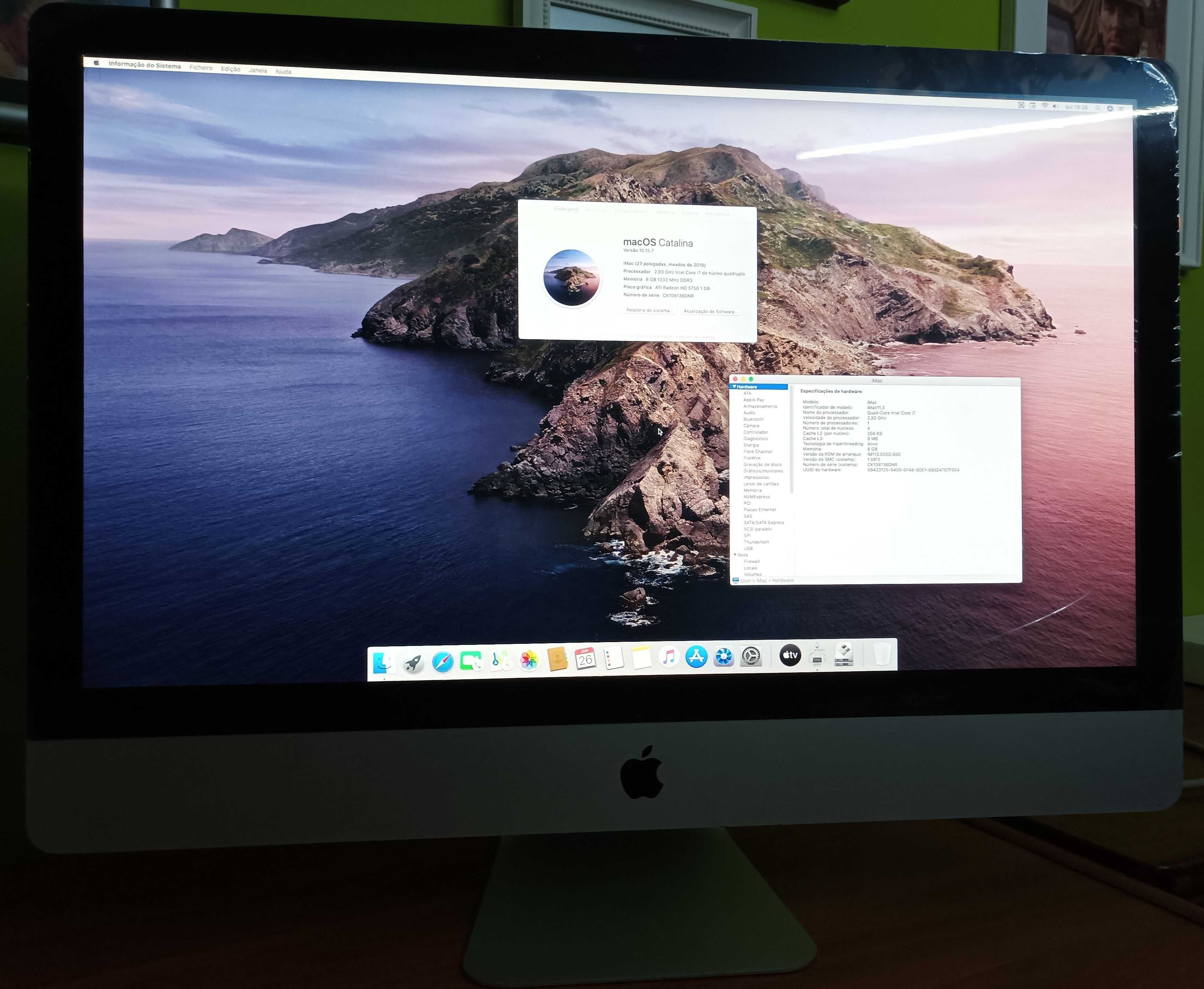
Task: Click serial number CK108136DNR in About window
Action: click(x=678, y=296)
